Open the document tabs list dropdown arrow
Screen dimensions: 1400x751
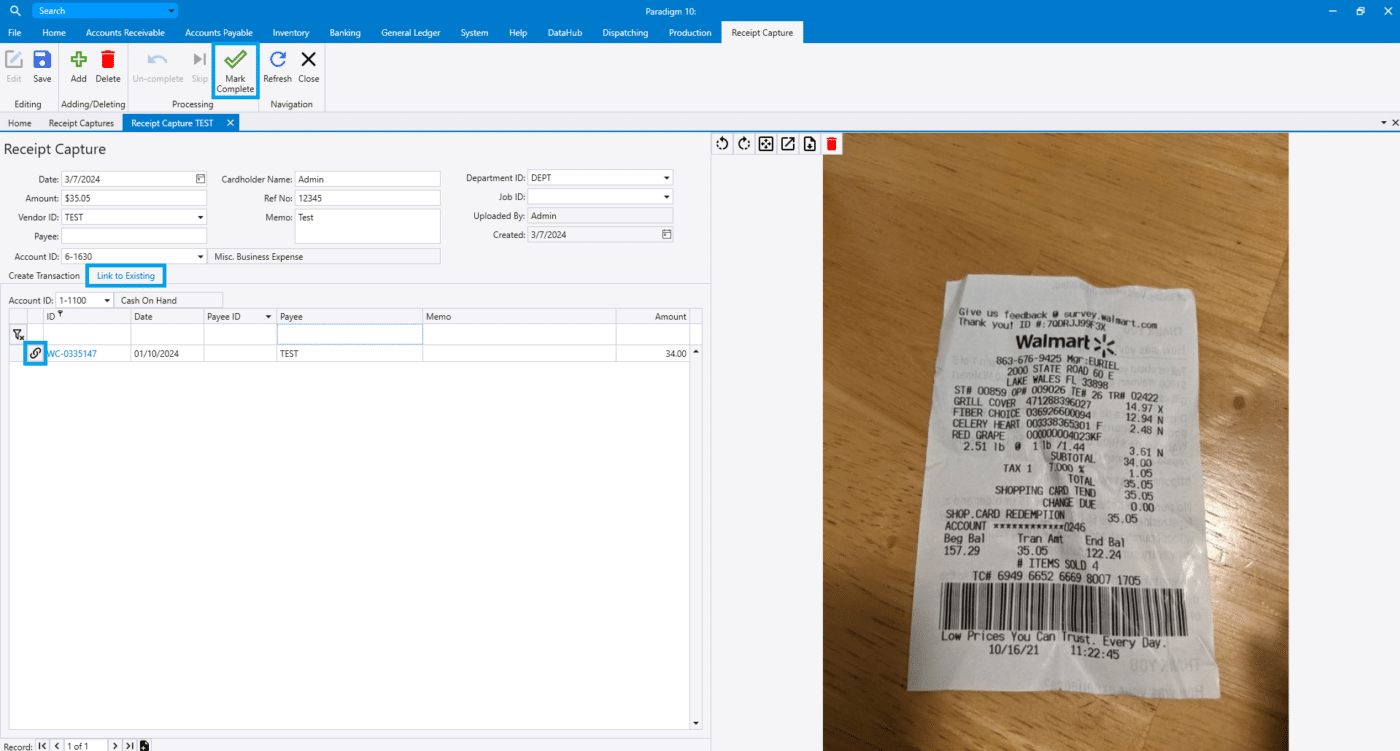click(1383, 122)
